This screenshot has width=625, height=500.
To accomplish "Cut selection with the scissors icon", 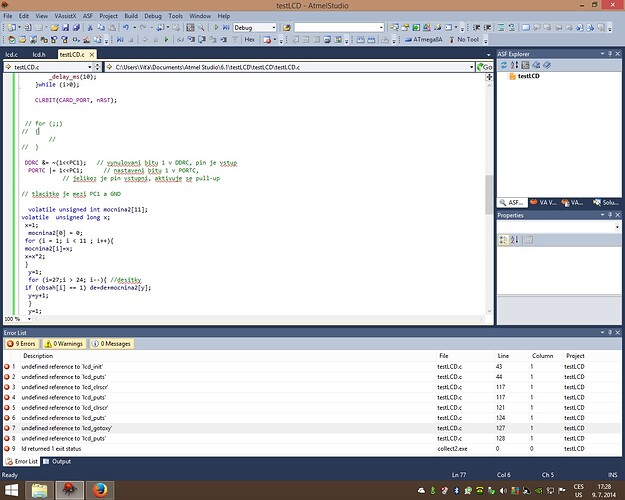I will point(90,28).
